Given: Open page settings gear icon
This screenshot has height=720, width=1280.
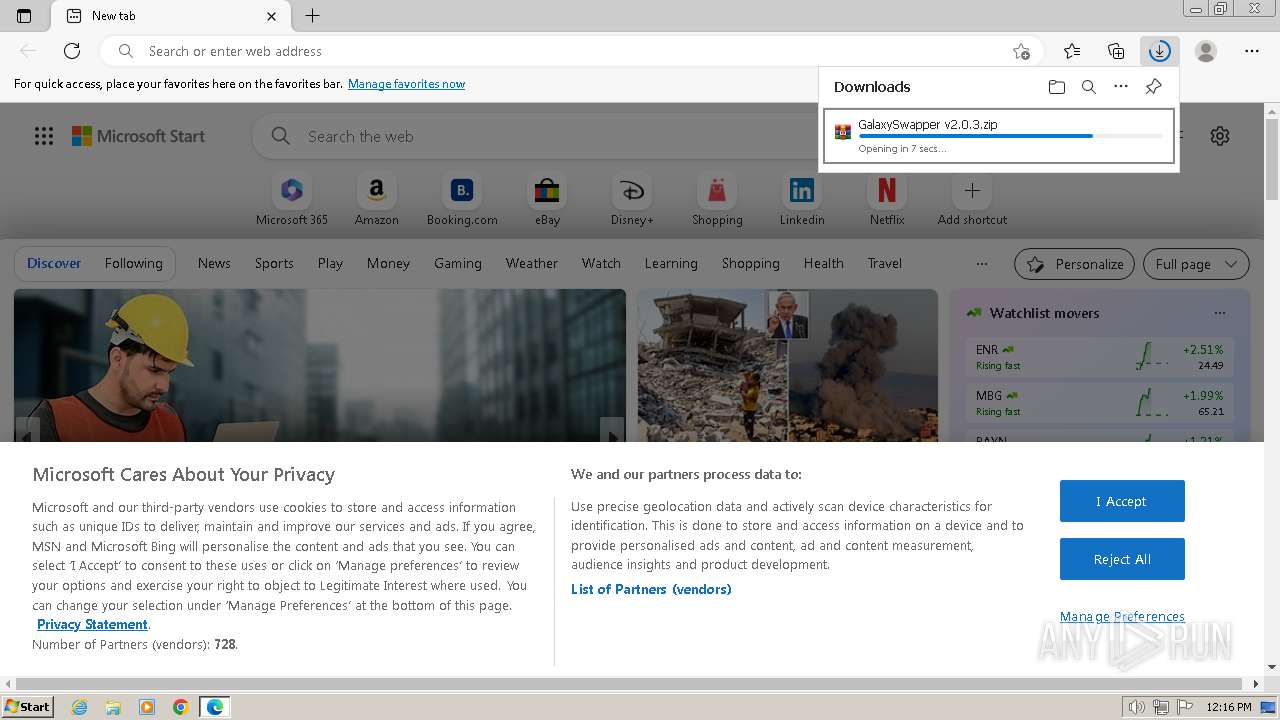Looking at the screenshot, I should point(1220,136).
